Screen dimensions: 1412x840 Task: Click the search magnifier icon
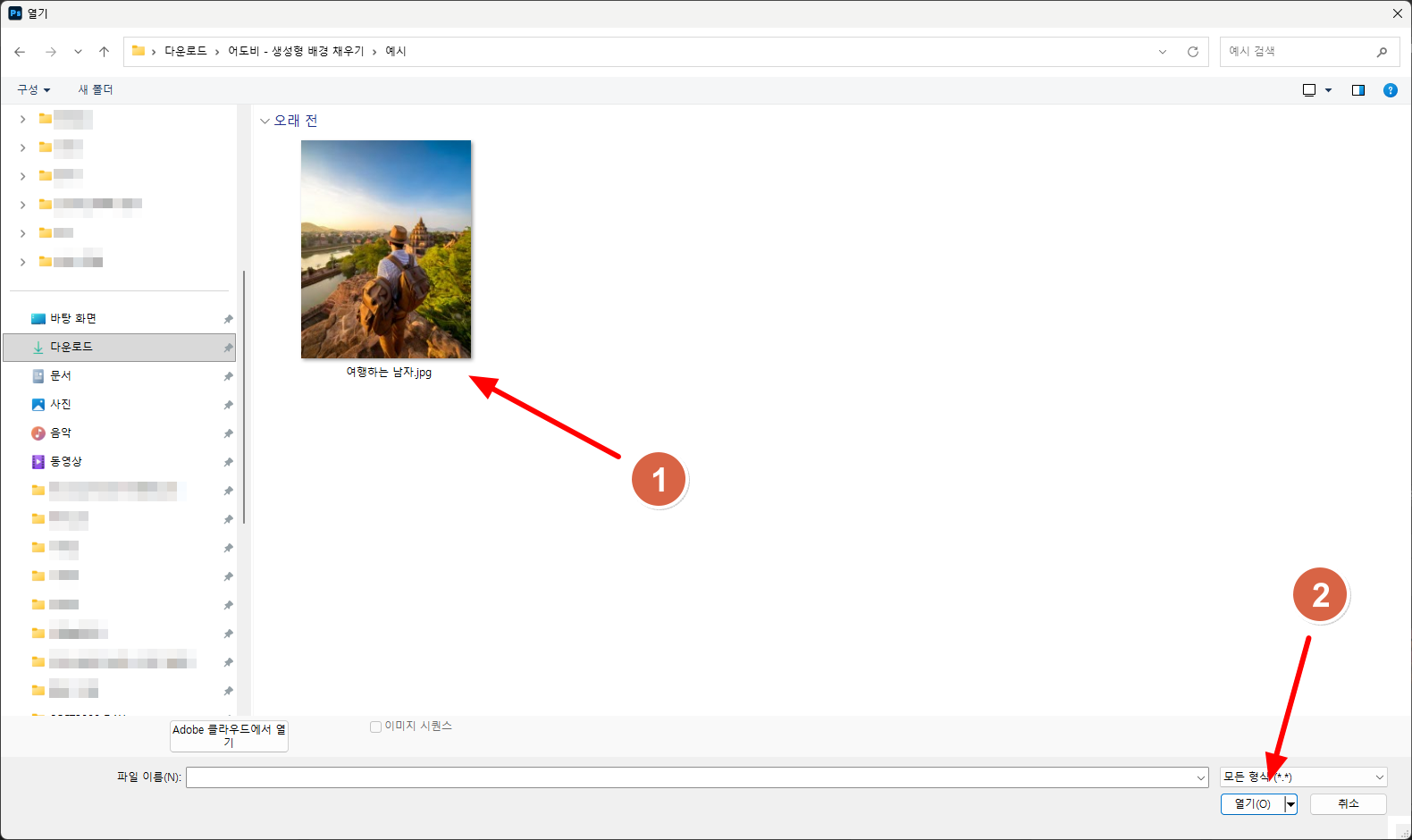pos(1382,52)
